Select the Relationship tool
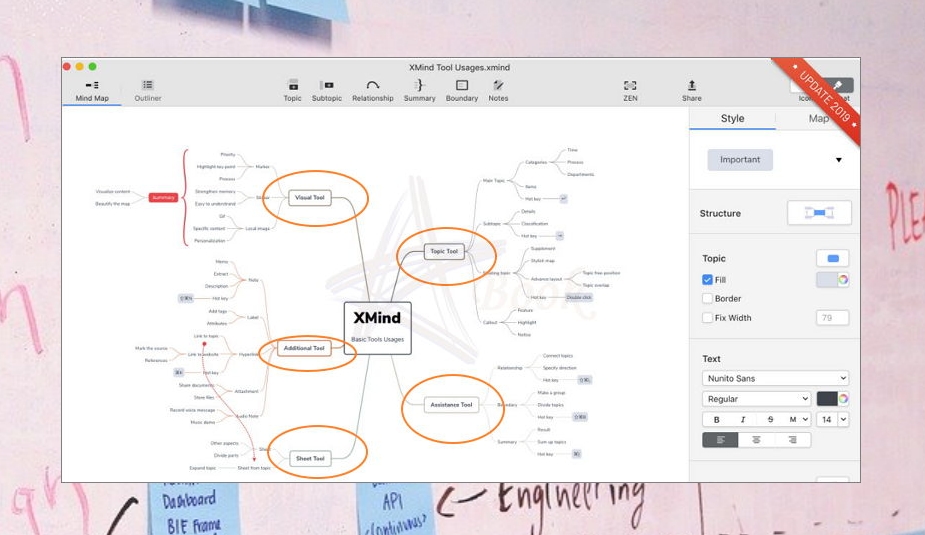The image size is (925, 535). 373,91
